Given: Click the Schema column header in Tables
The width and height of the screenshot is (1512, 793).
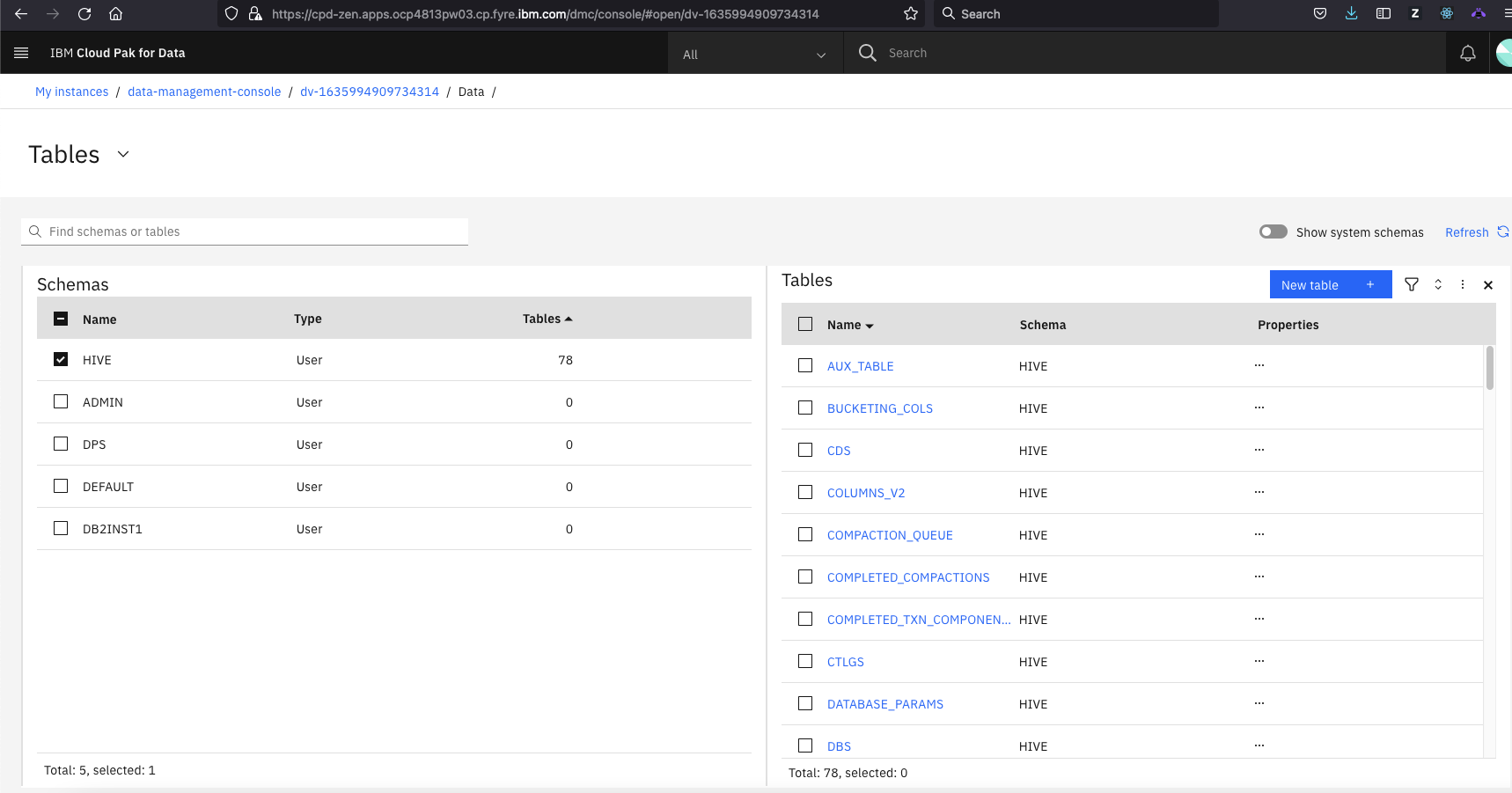Looking at the screenshot, I should [x=1043, y=325].
